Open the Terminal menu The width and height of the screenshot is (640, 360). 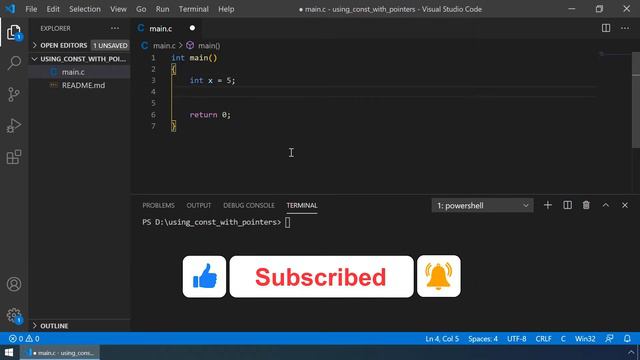point(193,9)
